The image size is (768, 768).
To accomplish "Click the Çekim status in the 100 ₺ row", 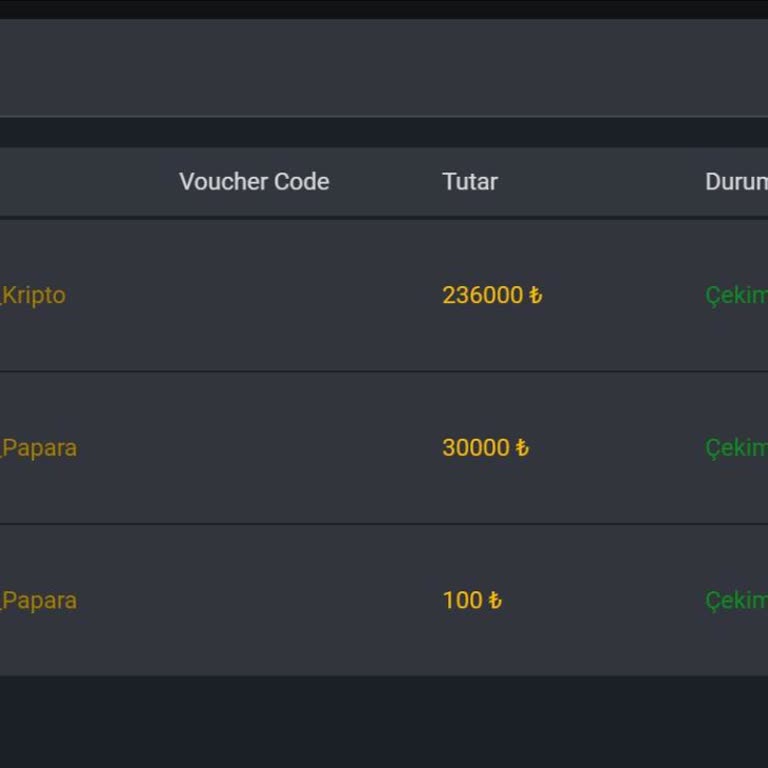I will coord(736,601).
